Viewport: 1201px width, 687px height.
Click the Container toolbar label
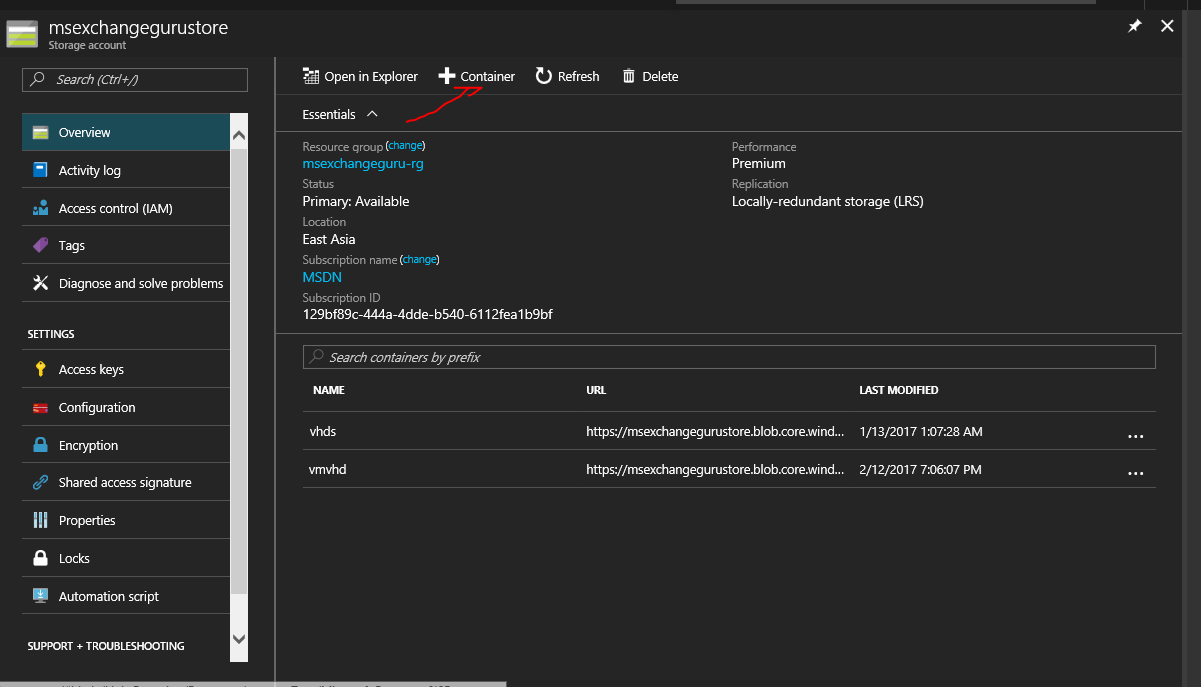tap(488, 77)
